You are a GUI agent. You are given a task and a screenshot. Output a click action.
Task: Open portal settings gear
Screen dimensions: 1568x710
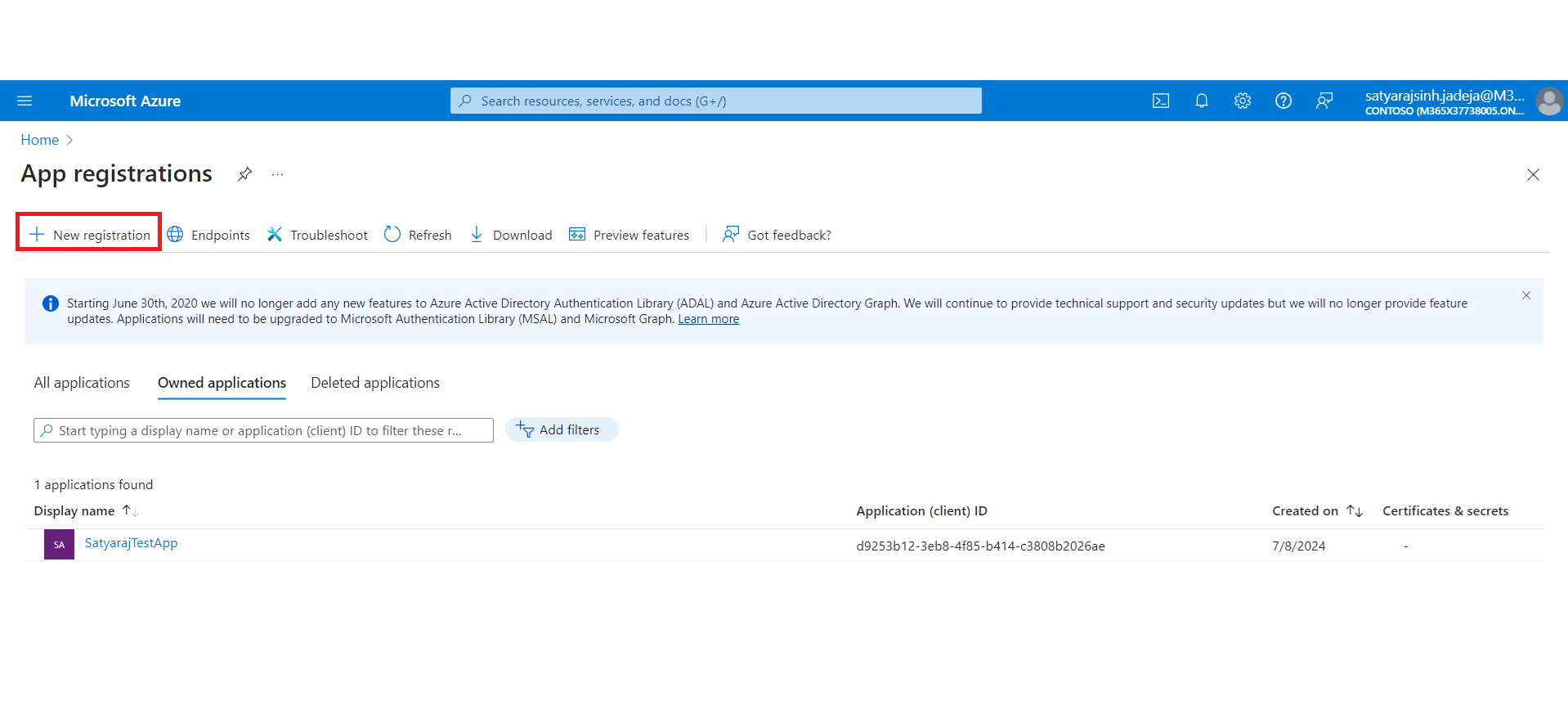point(1243,101)
